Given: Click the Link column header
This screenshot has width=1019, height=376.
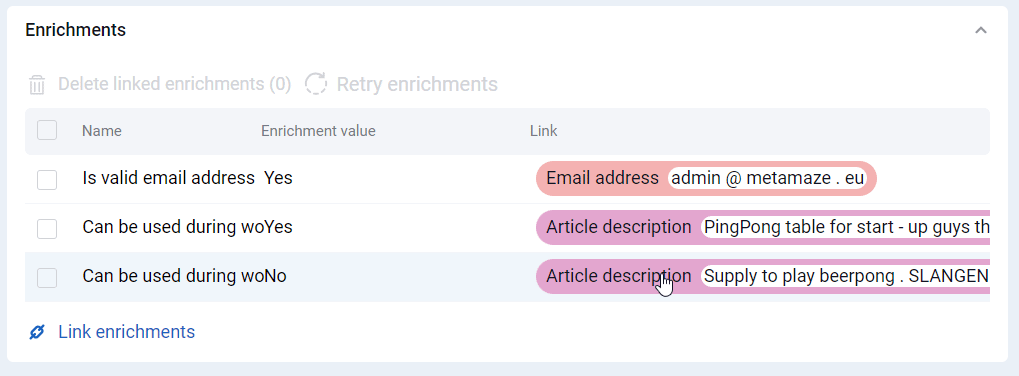Looking at the screenshot, I should coord(543,131).
